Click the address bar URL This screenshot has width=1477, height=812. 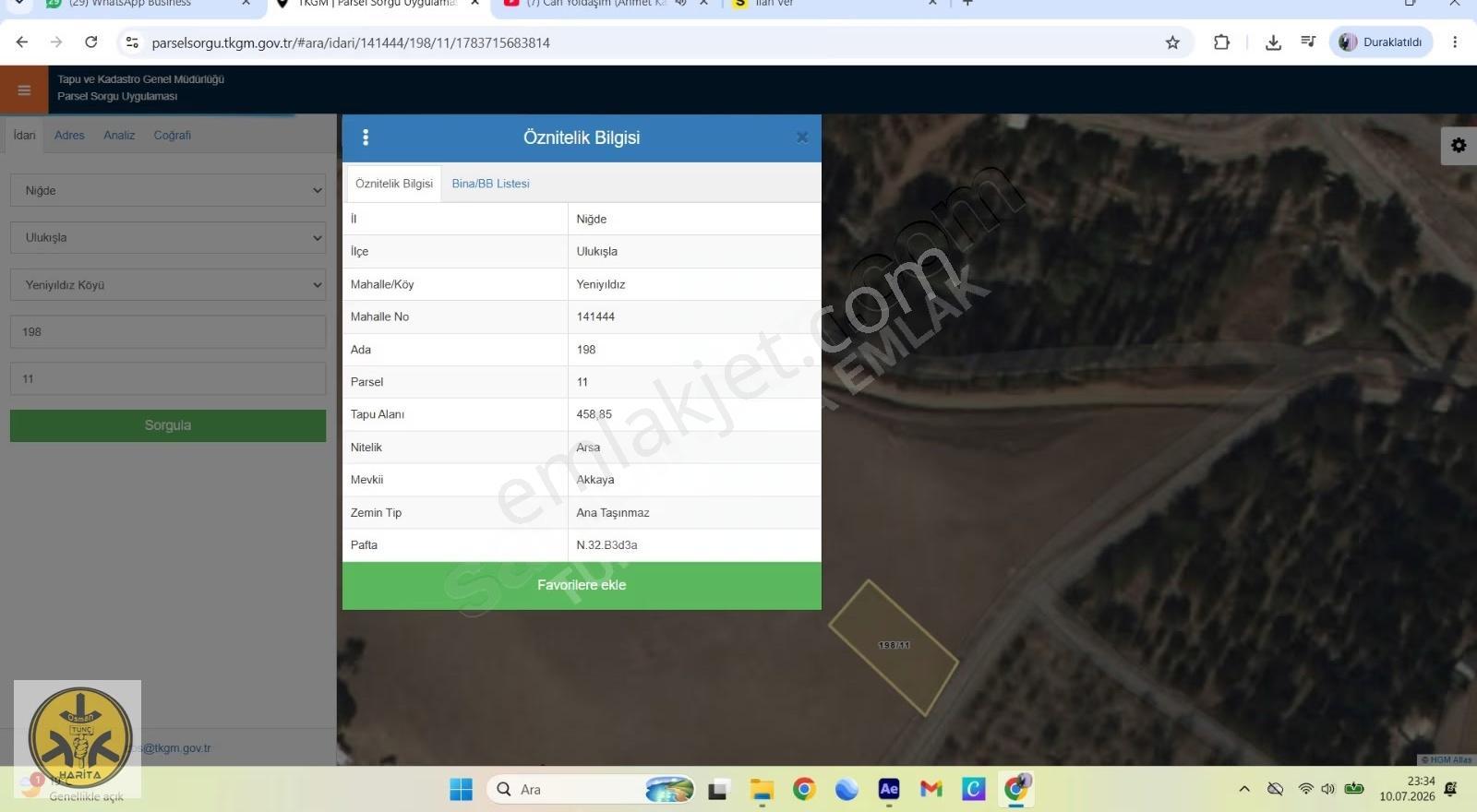pos(351,42)
